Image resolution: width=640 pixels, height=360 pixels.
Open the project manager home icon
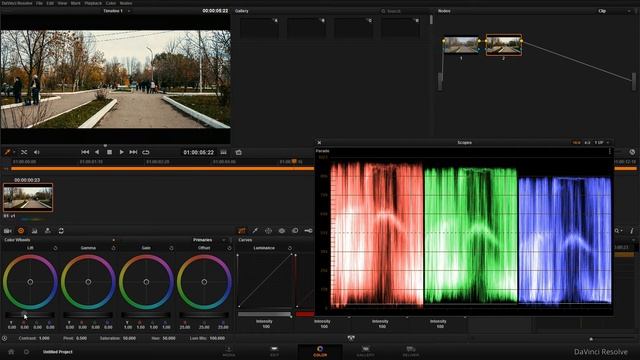coord(11,351)
